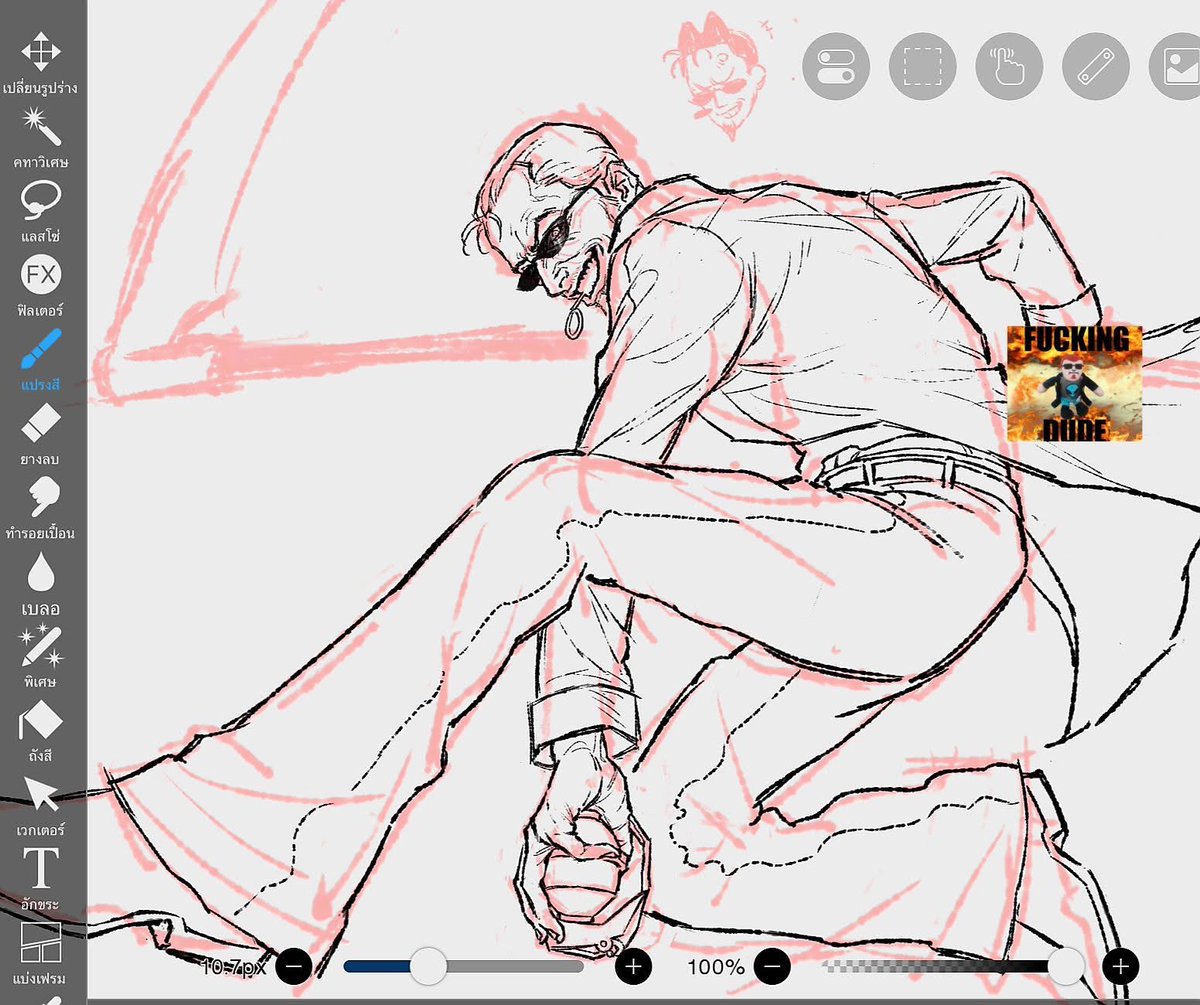Select the Eraser tool (ยางลบ)

(41, 433)
